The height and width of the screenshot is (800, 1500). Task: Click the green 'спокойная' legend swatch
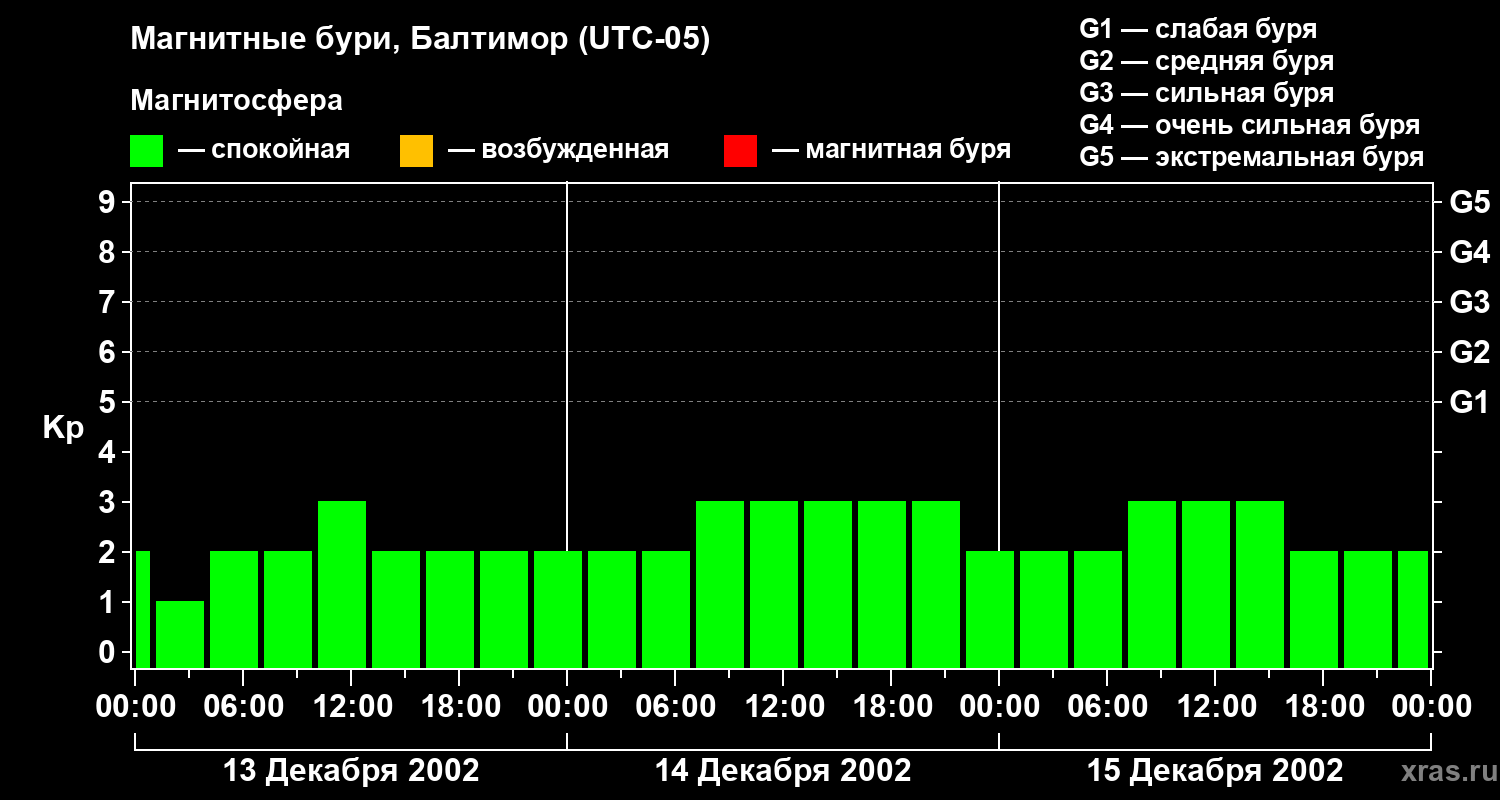click(x=147, y=151)
